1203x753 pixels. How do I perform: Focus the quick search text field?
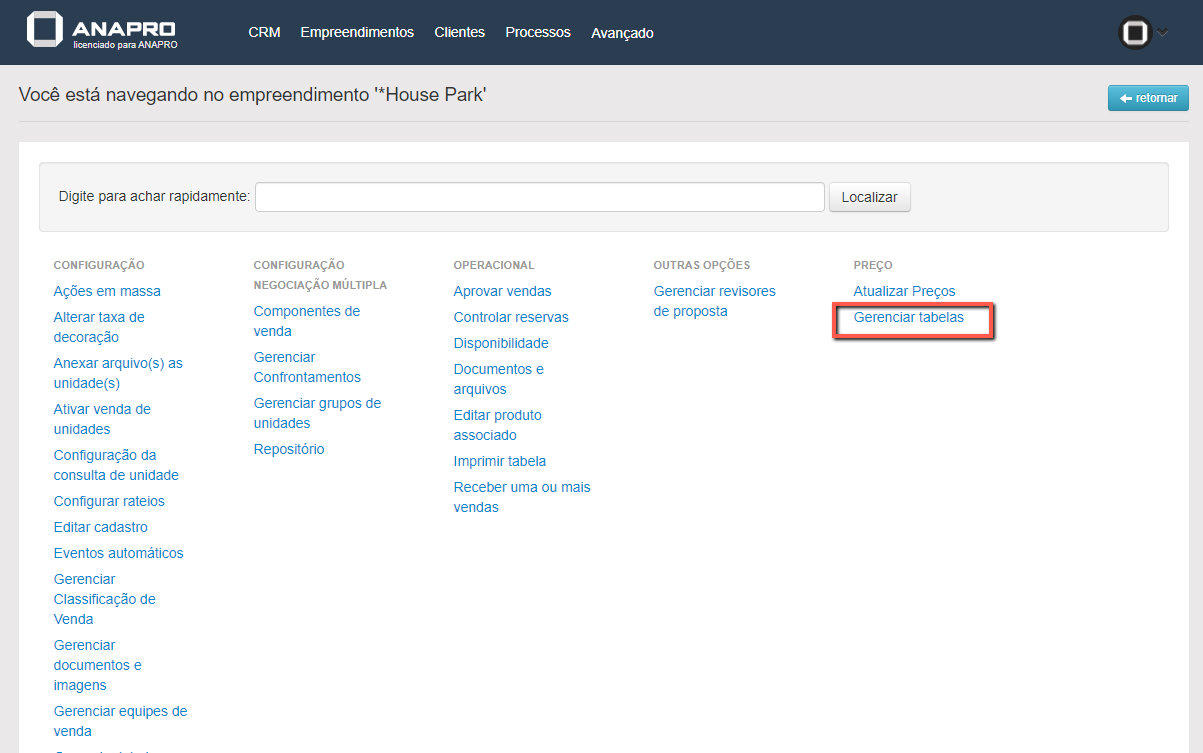(x=539, y=197)
